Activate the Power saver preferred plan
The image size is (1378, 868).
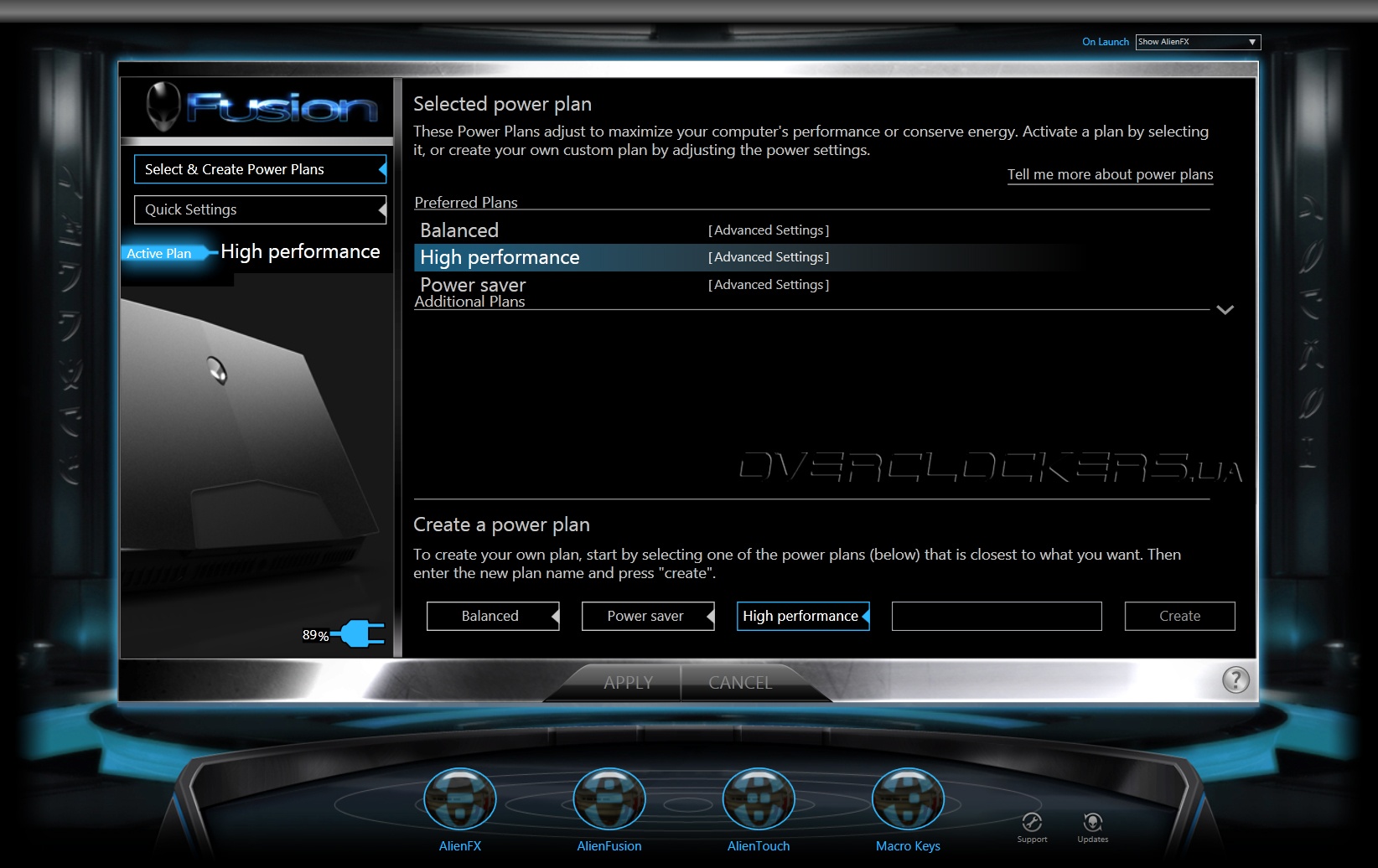[473, 285]
